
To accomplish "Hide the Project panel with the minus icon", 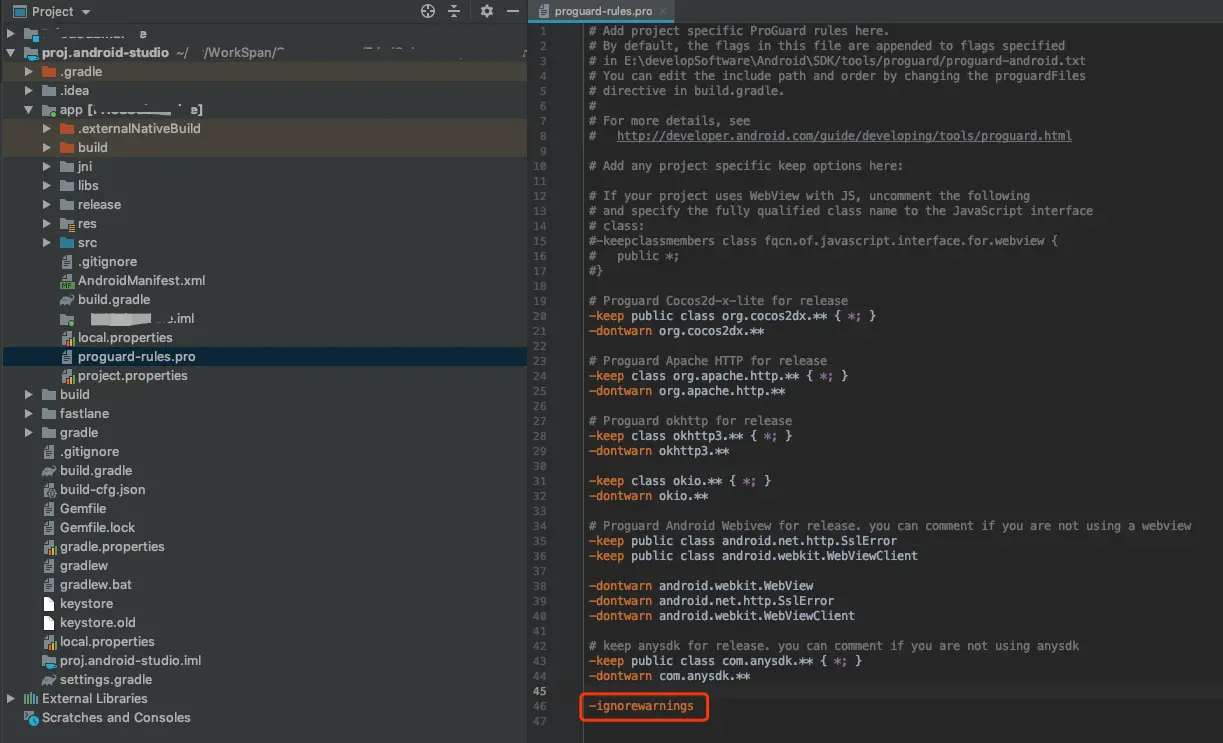I will [x=513, y=11].
